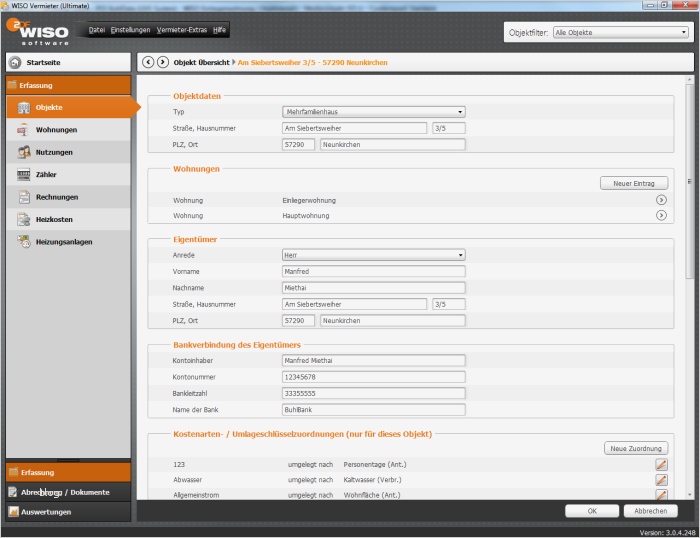Open the Vermieter-Extras menu
The image size is (700, 538).
click(181, 30)
